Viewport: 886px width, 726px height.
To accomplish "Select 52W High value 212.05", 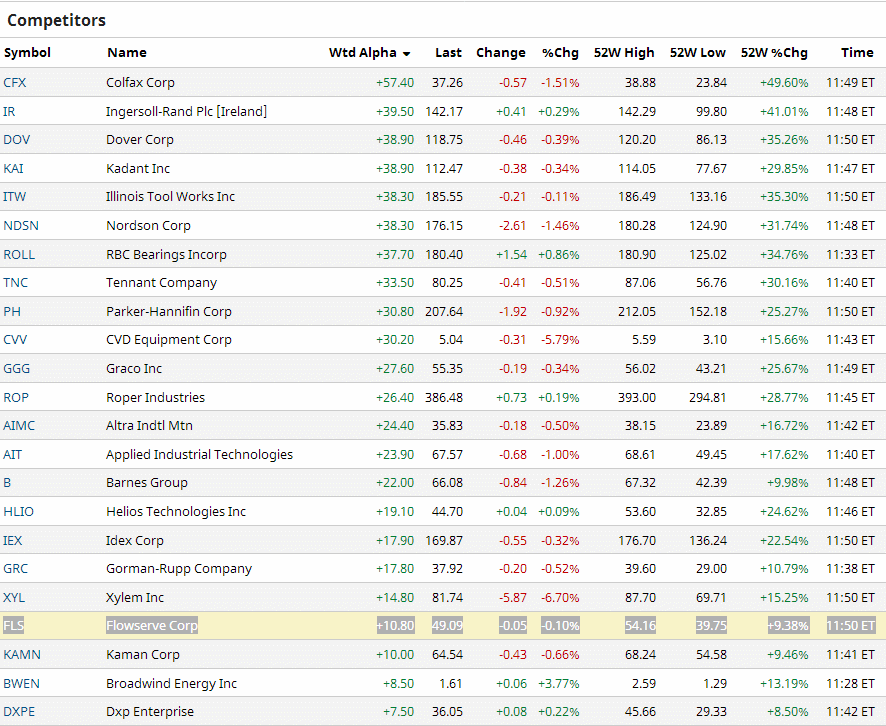I will tap(637, 311).
